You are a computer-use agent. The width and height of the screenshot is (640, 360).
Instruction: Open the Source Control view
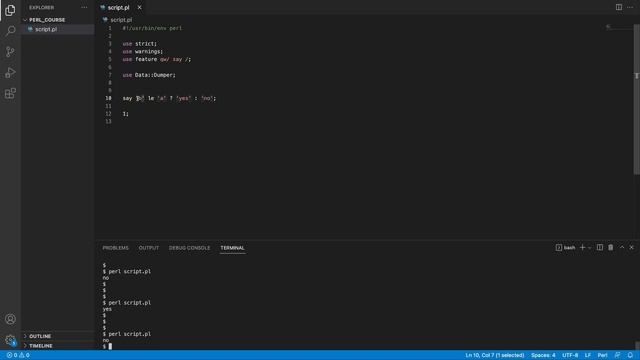10,52
